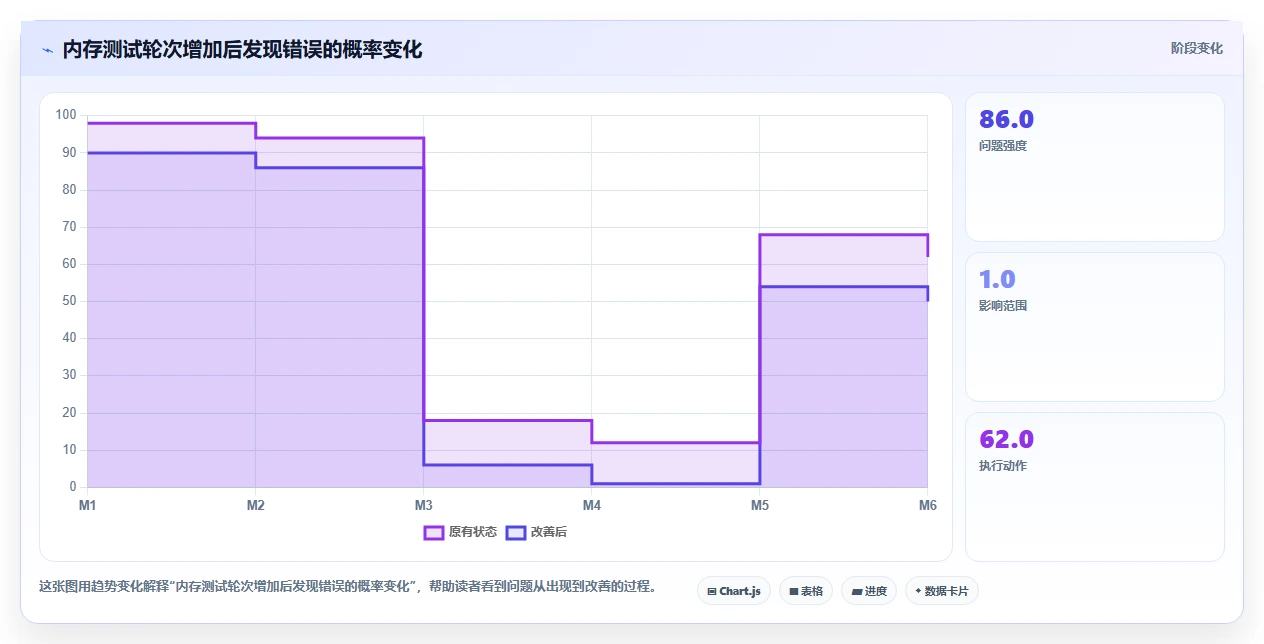1264x644 pixels.
Task: Click the M1 x-axis label
Action: point(87,506)
